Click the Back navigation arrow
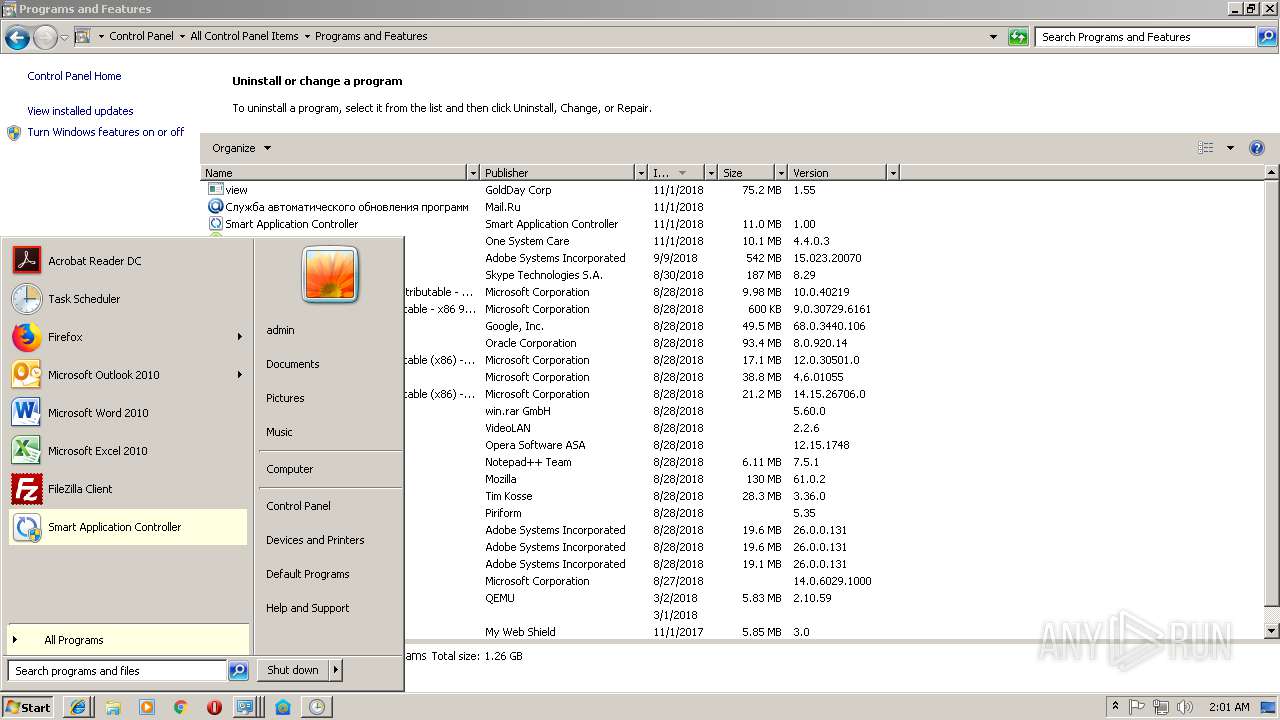The height and width of the screenshot is (720, 1280). pyautogui.click(x=17, y=38)
